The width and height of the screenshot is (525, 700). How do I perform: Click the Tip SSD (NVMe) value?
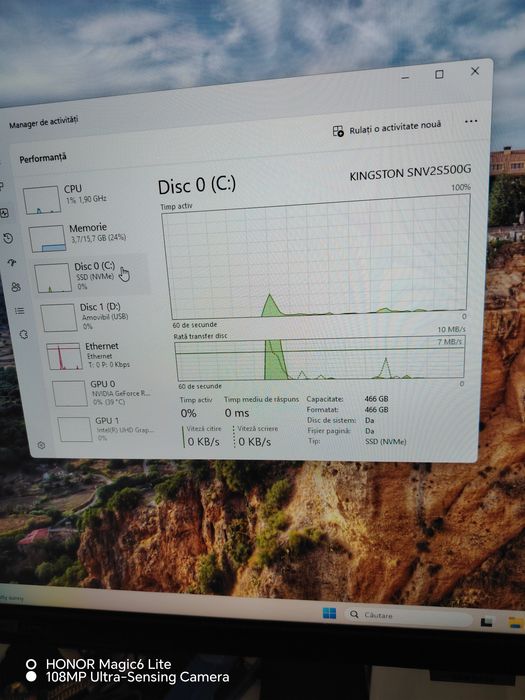pyautogui.click(x=386, y=442)
